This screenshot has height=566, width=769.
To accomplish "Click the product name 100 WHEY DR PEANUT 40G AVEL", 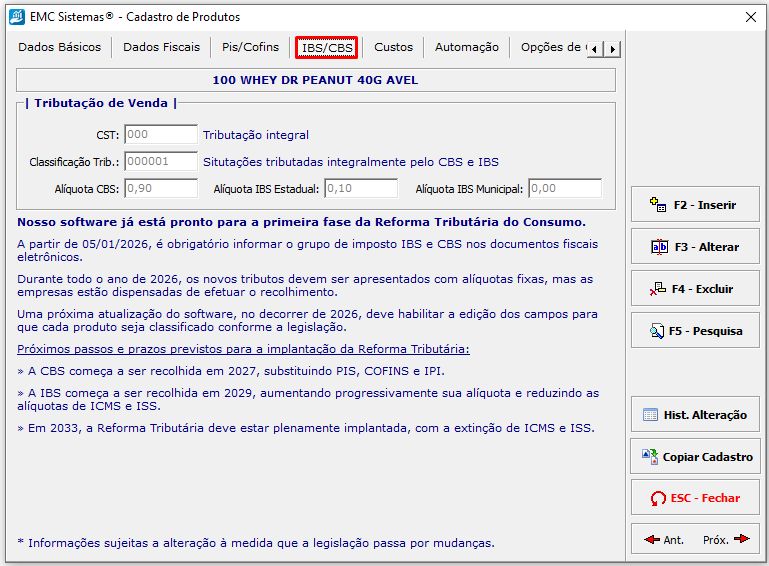I will (x=315, y=80).
